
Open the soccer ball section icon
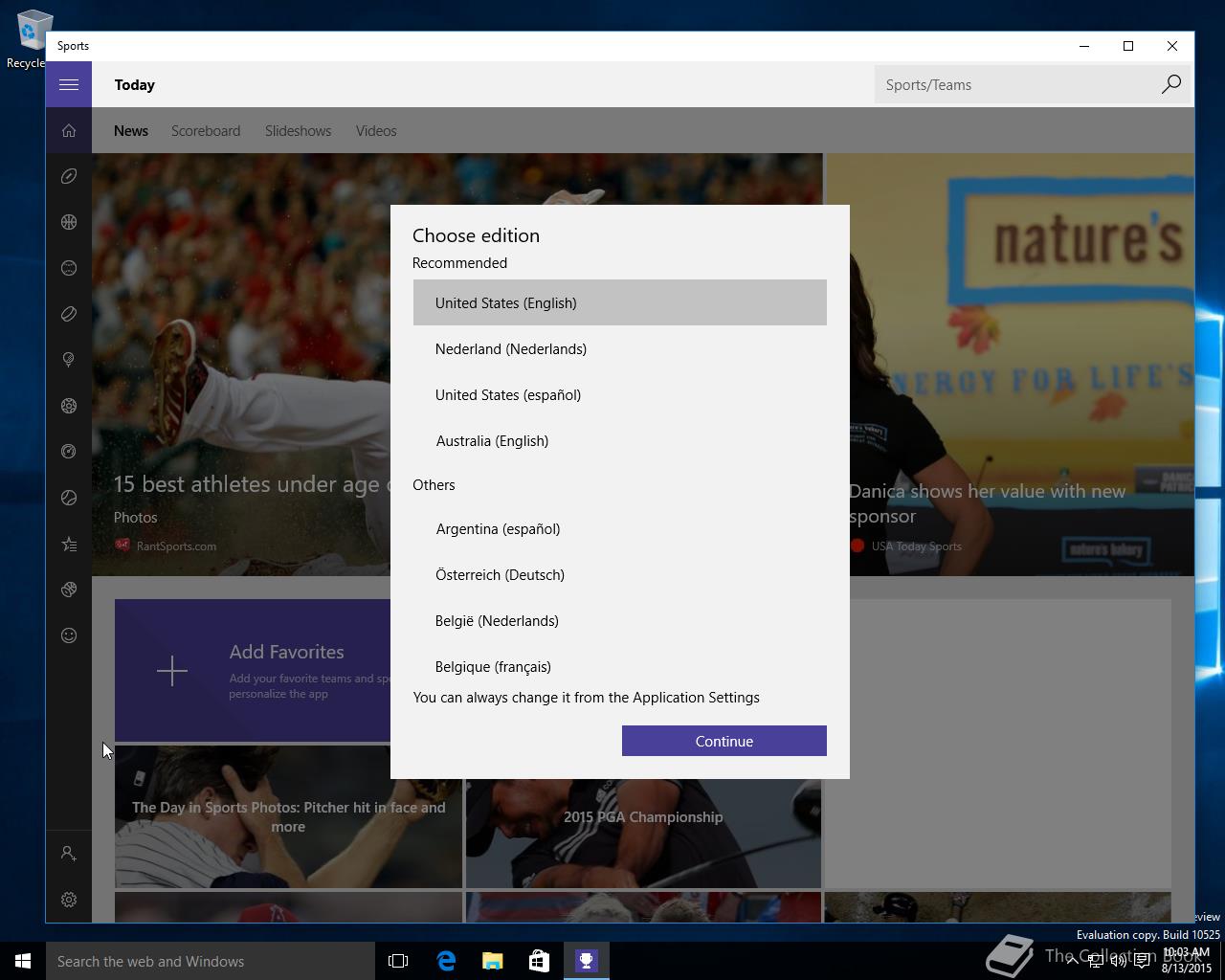point(69,406)
